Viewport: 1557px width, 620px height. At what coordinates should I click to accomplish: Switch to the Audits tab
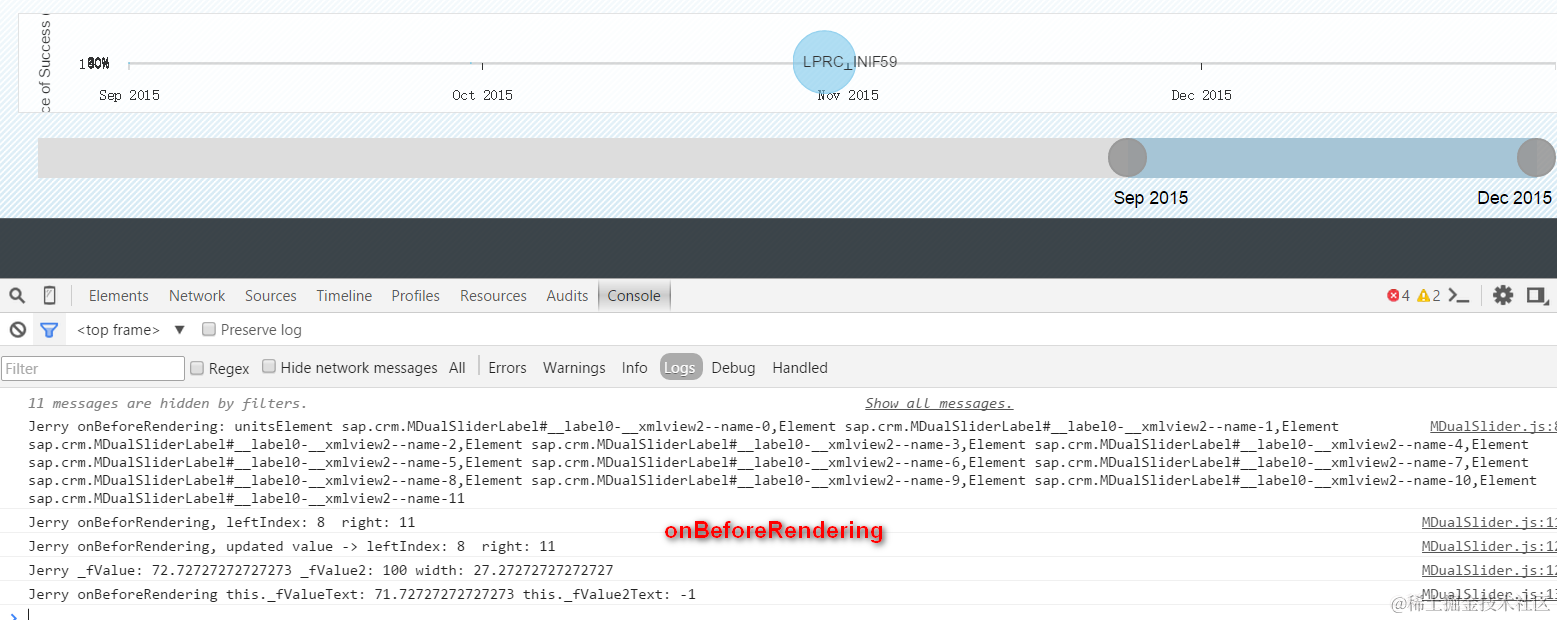pyautogui.click(x=567, y=295)
